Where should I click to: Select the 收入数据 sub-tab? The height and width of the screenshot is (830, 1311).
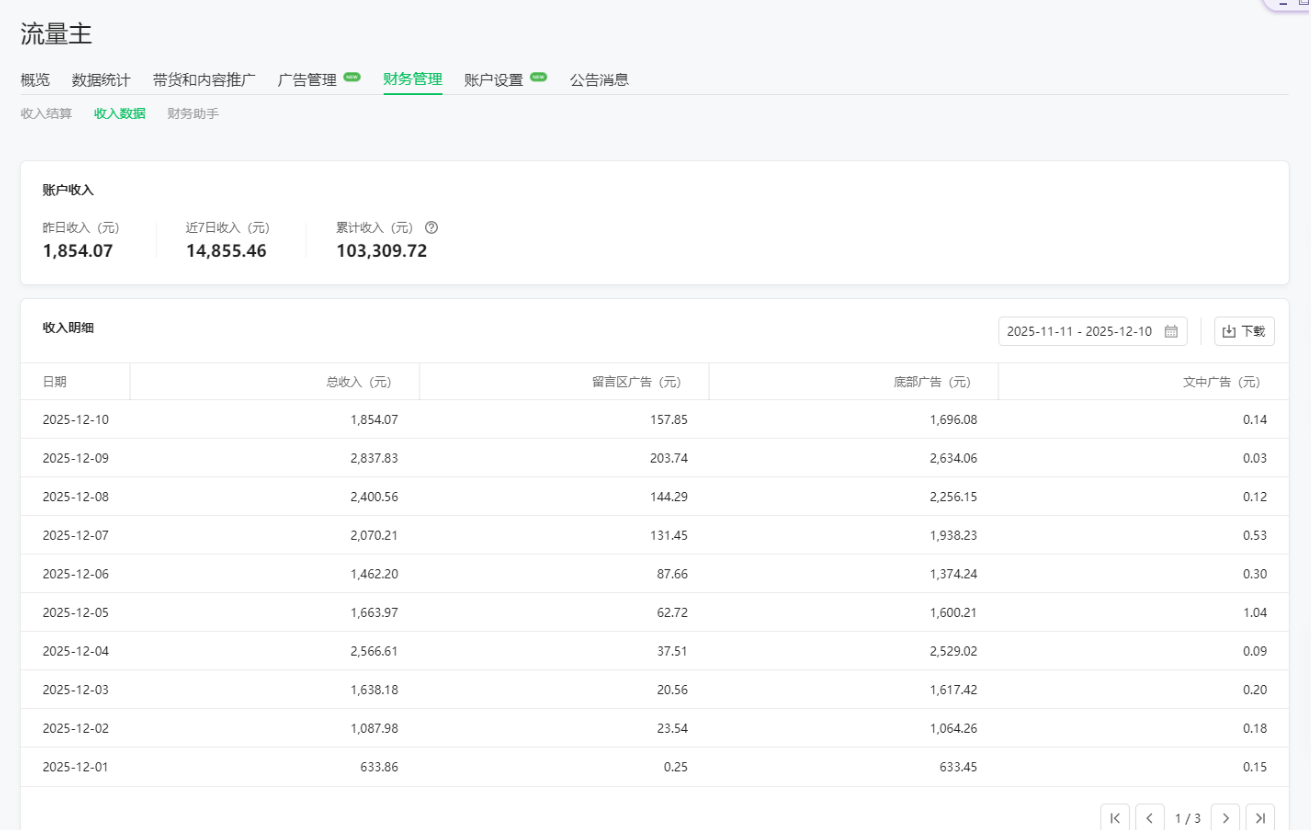coord(119,114)
